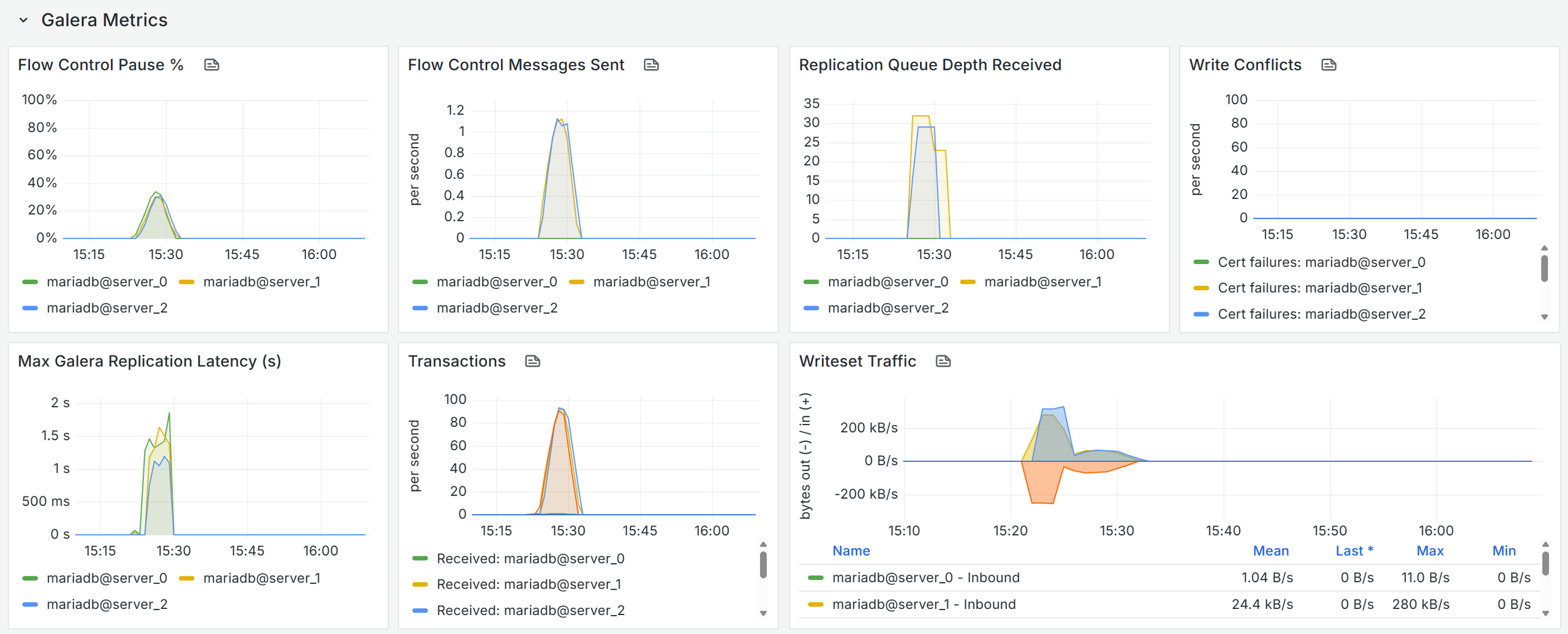
Task: Open Flow Control Messages Sent description icon
Action: coord(651,65)
